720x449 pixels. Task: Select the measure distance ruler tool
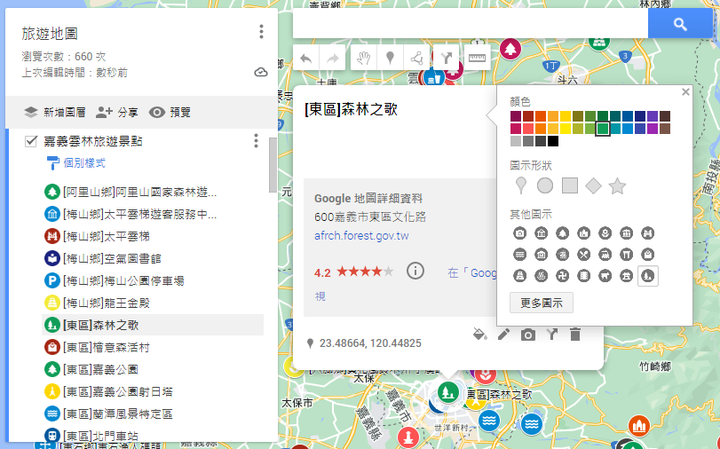click(477, 58)
